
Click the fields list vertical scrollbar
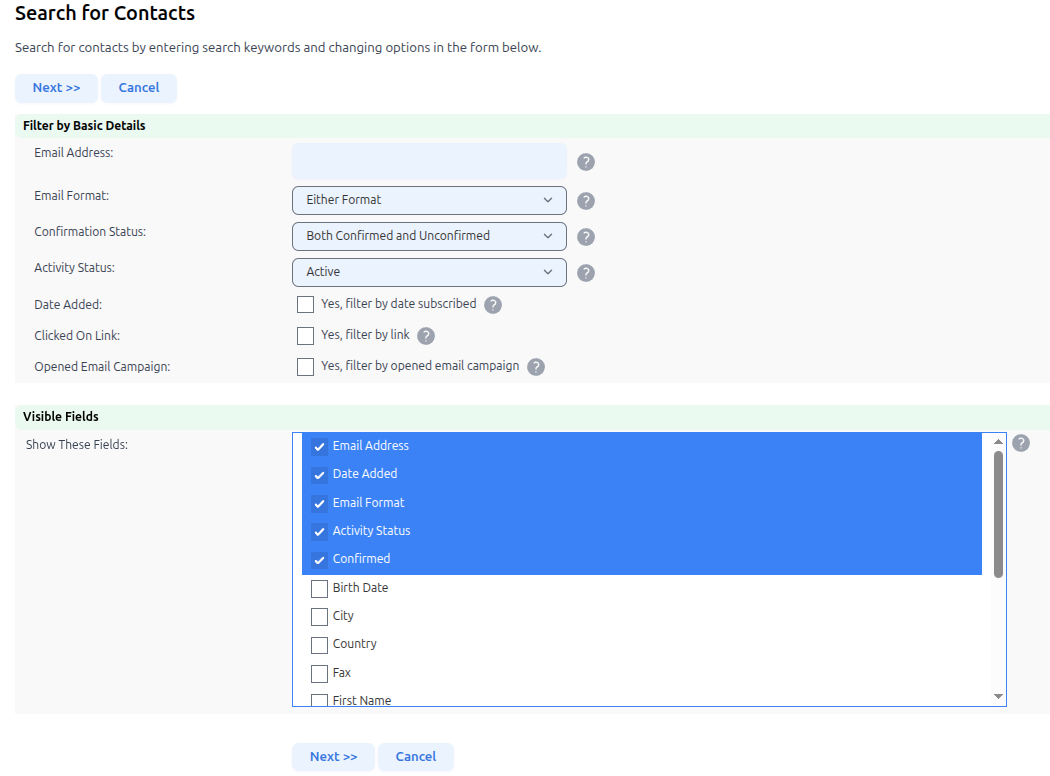(998, 513)
